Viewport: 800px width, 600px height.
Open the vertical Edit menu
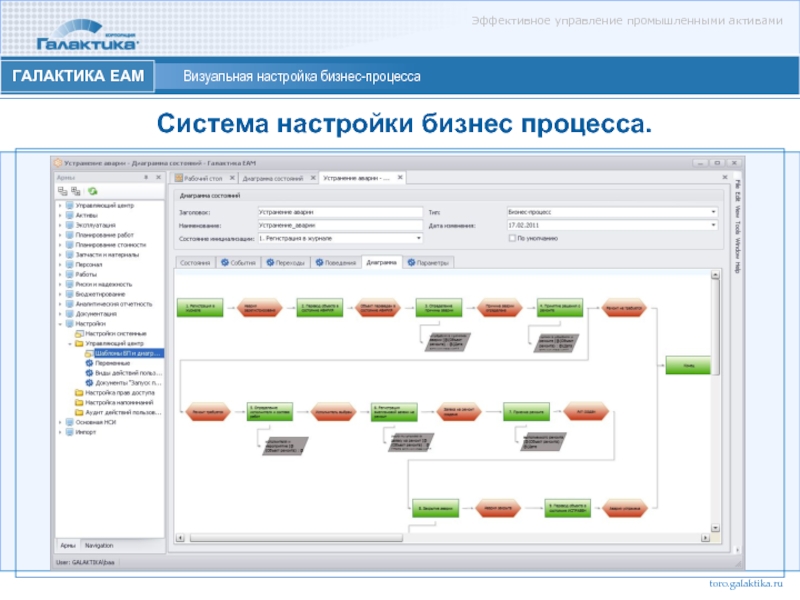737,196
